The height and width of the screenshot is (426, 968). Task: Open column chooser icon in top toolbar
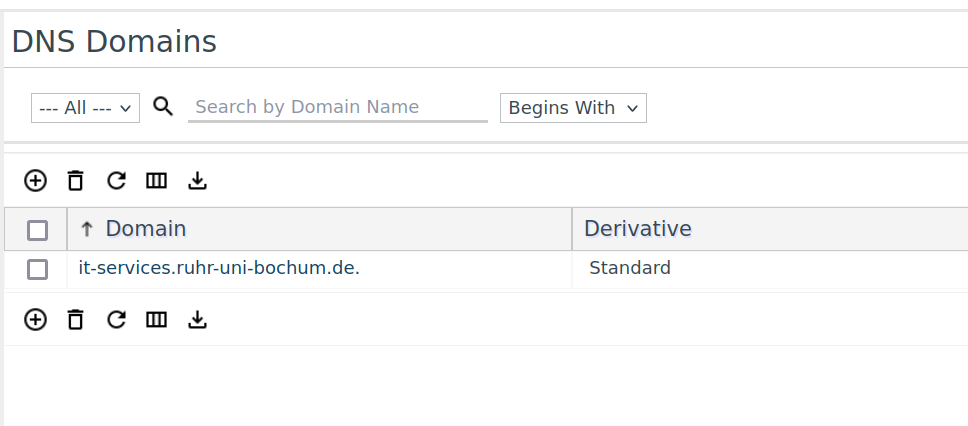coord(156,180)
